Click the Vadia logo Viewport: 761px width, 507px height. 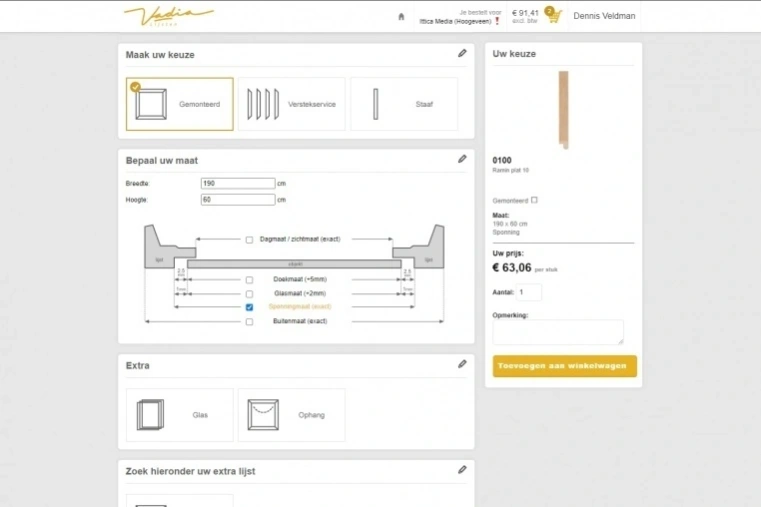[168, 15]
